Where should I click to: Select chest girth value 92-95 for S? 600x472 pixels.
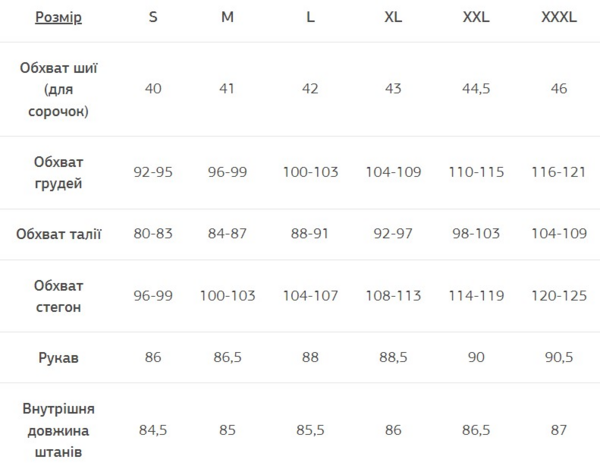click(153, 172)
